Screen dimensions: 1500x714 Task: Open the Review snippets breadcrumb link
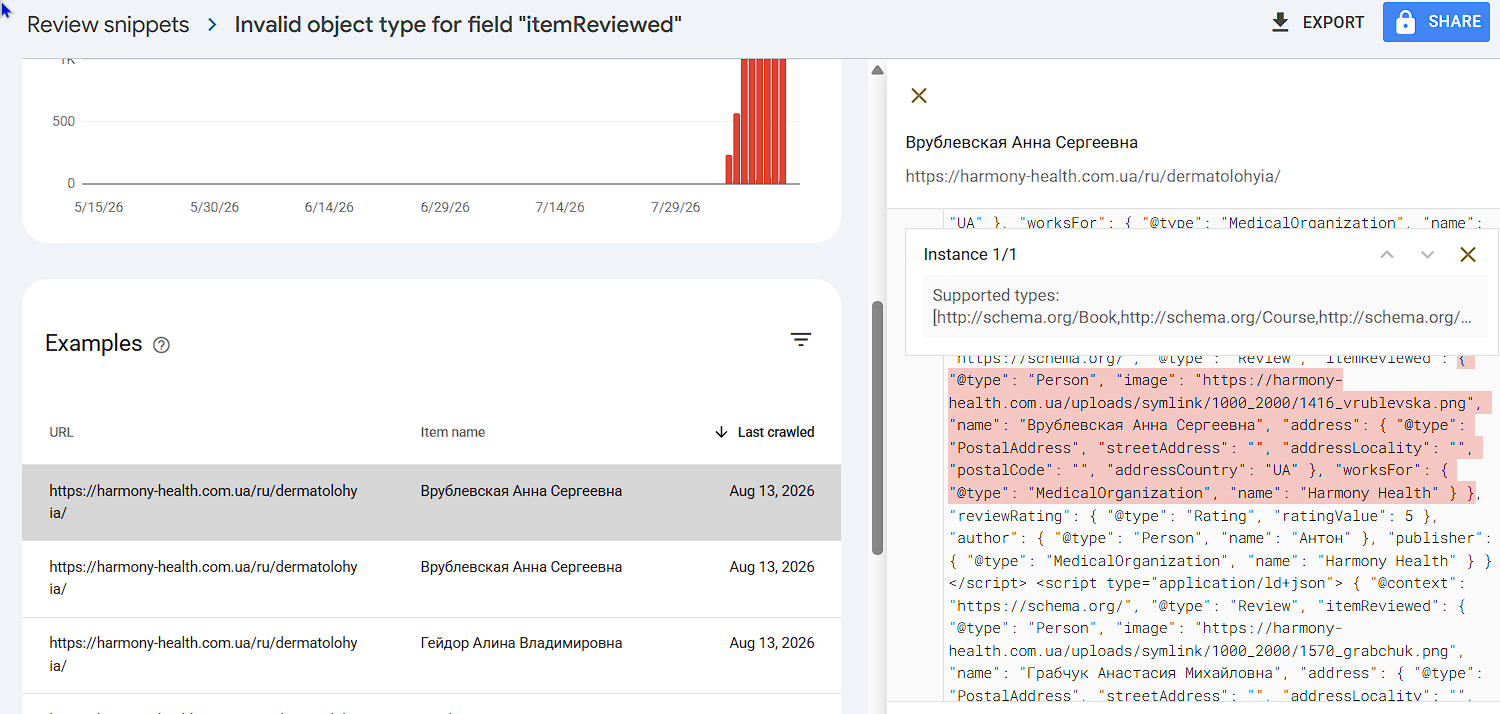[x=108, y=25]
